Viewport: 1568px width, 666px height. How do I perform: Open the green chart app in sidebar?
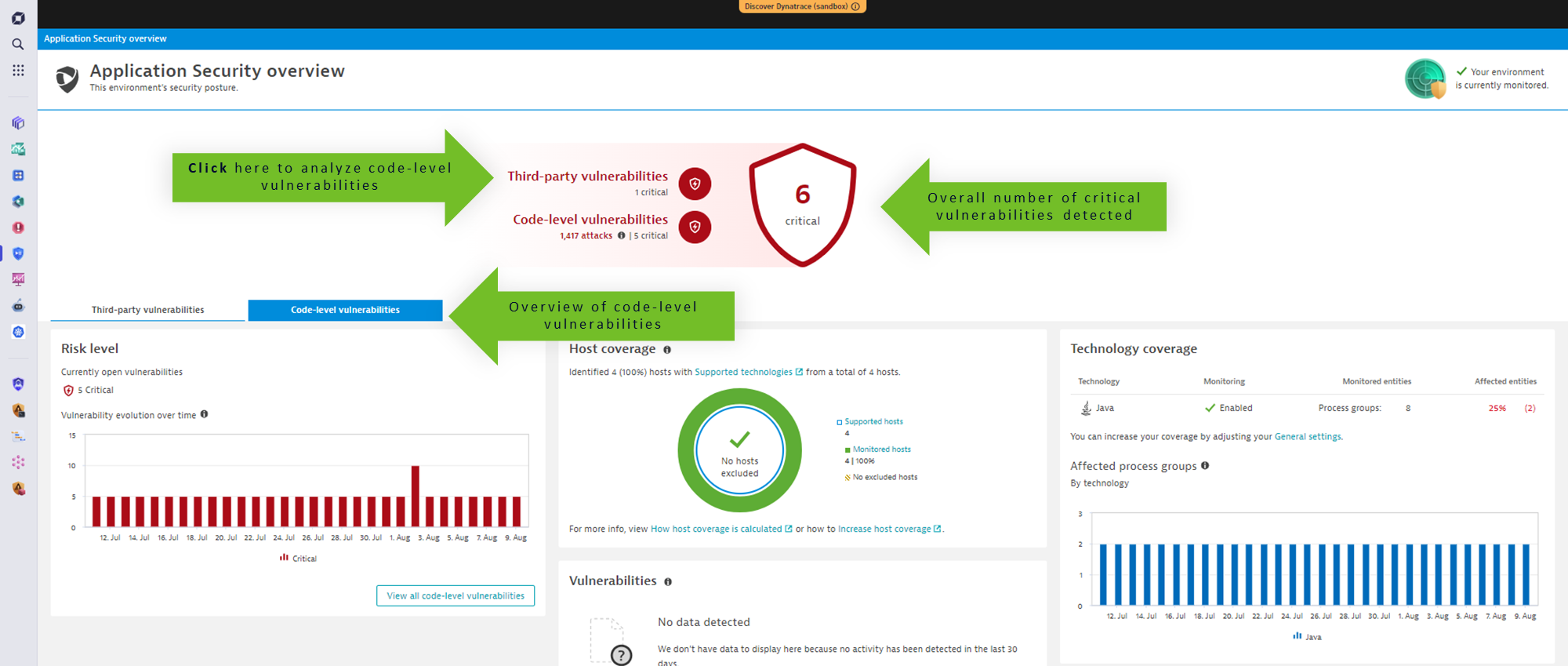pyautogui.click(x=18, y=149)
